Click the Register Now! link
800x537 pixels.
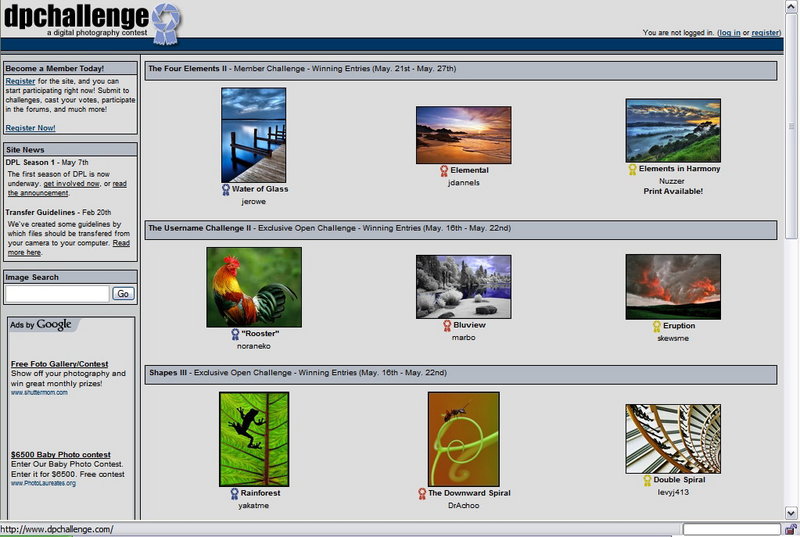coord(31,128)
